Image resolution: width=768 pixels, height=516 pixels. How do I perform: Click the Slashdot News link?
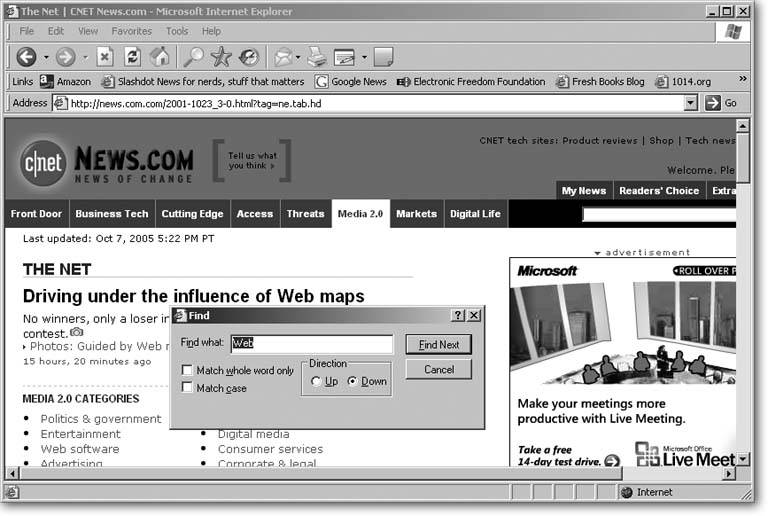pos(203,81)
